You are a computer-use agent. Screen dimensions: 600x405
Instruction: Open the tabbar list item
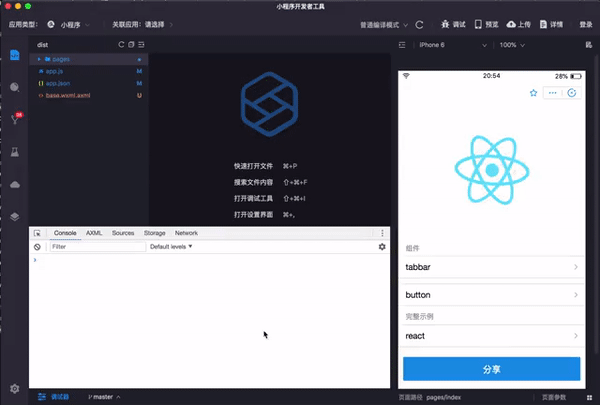click(491, 267)
